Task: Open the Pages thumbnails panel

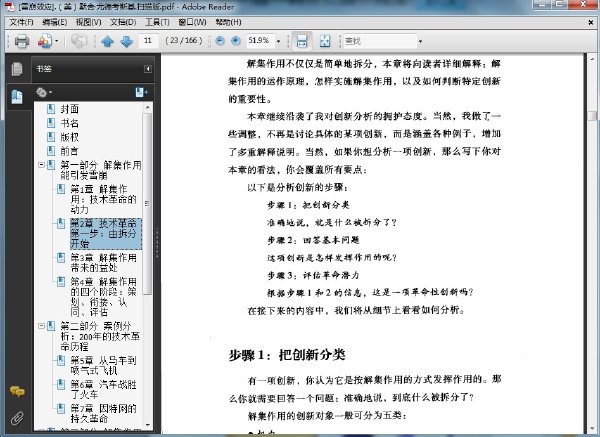Action: pyautogui.click(x=17, y=69)
